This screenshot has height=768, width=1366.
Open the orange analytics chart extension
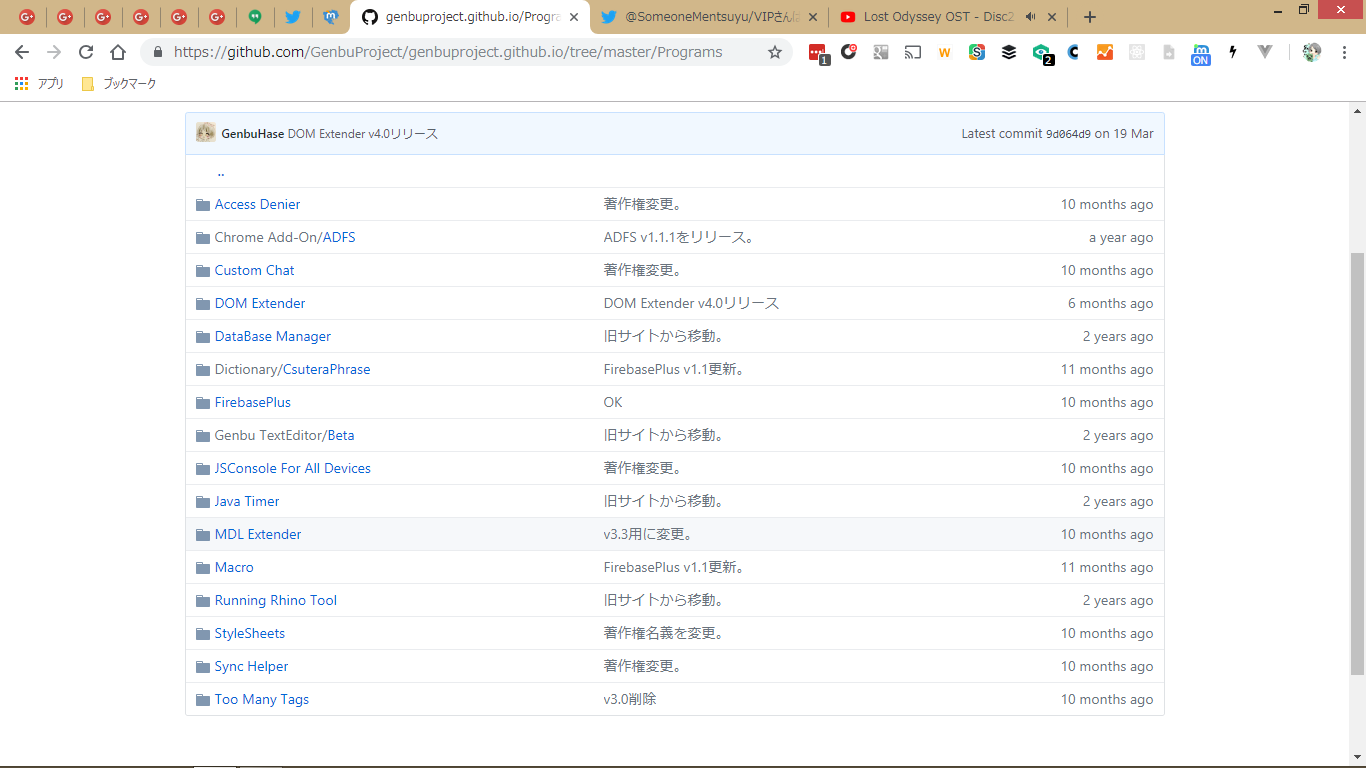[x=1104, y=52]
